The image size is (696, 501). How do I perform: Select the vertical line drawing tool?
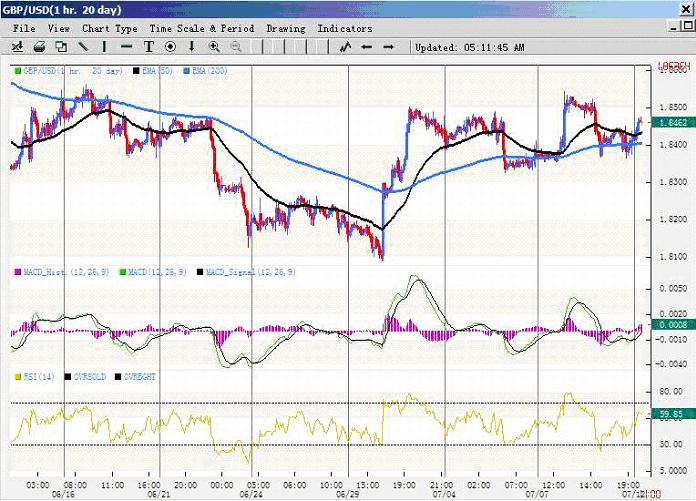tap(105, 47)
